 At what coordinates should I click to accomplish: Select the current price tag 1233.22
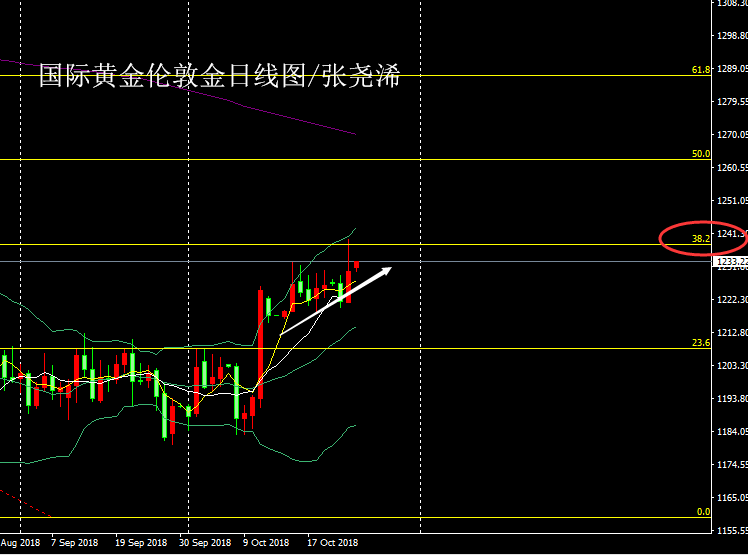tap(732, 262)
